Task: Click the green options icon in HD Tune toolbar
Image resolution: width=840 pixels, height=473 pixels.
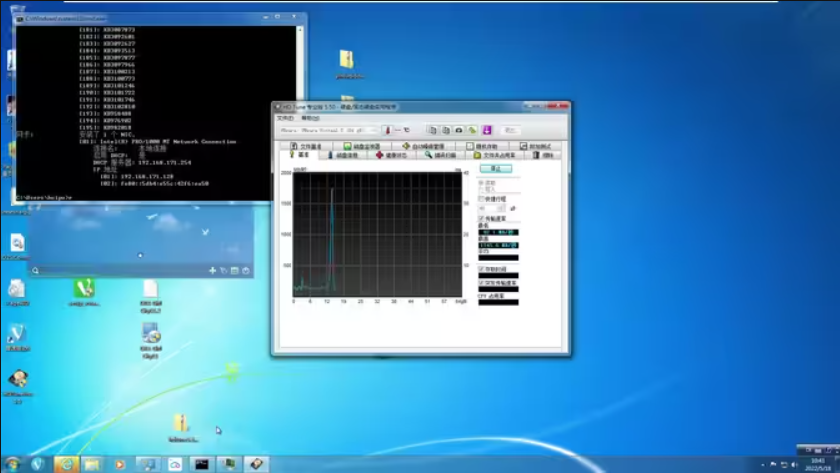Action: click(x=473, y=130)
